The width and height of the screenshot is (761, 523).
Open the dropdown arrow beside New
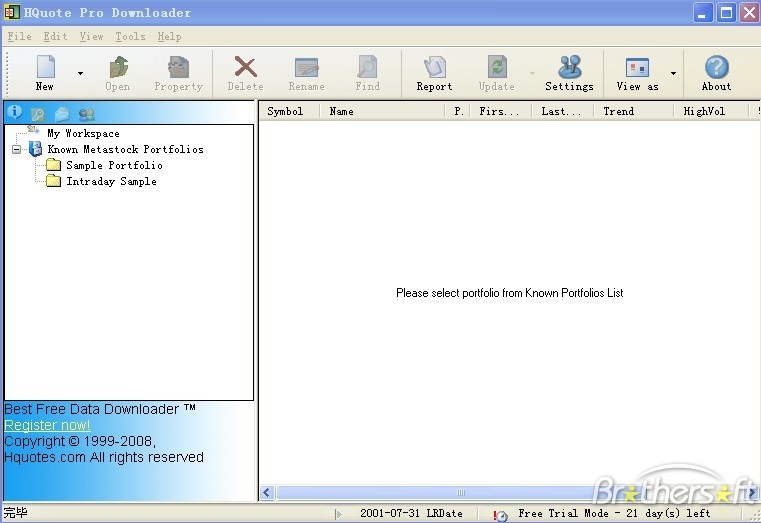click(80, 73)
